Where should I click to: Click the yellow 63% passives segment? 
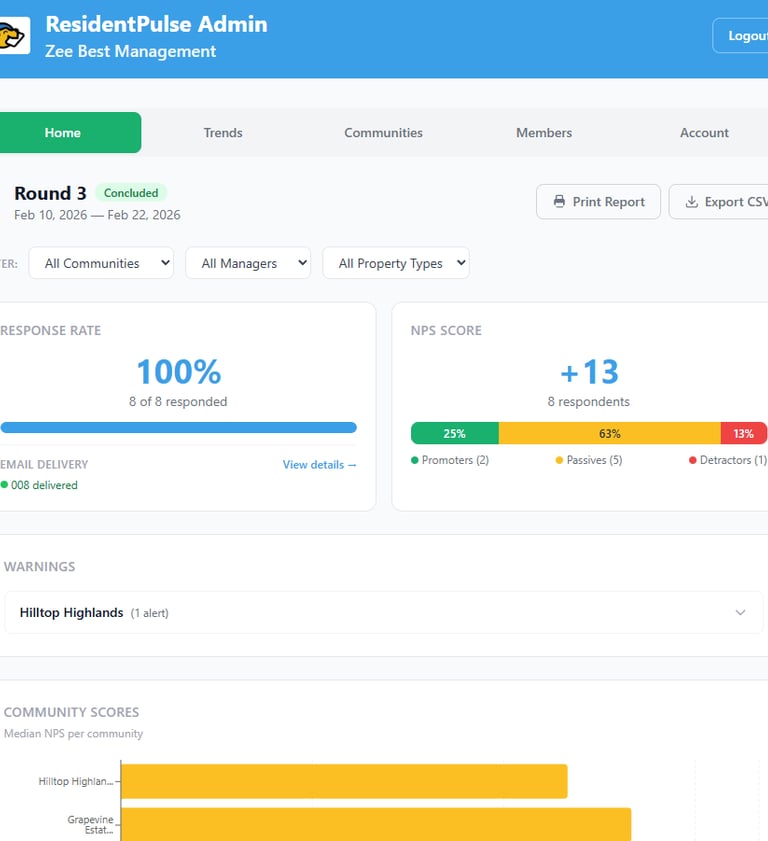(610, 433)
